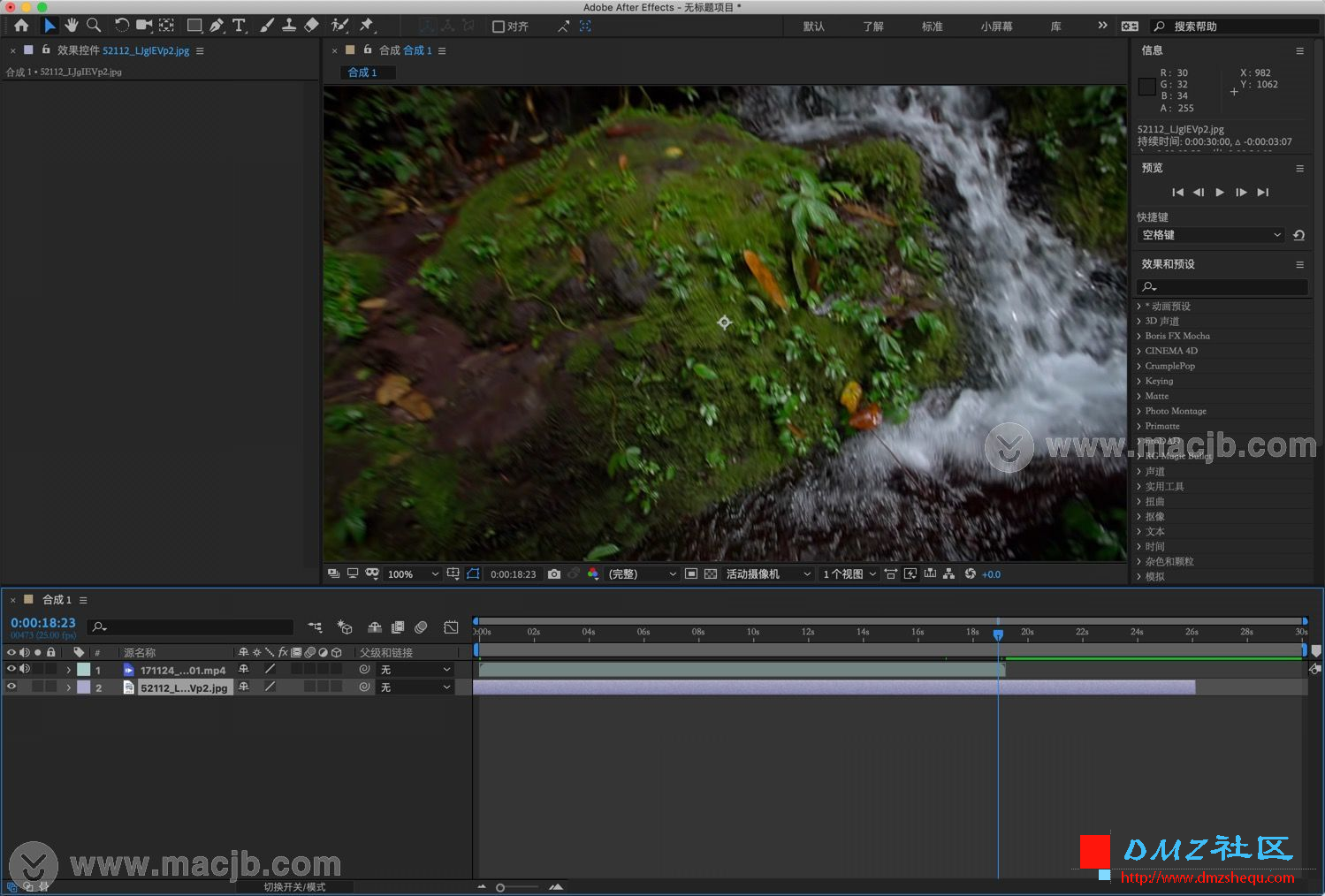Switch to the 小屏幕 workspace

tap(996, 27)
